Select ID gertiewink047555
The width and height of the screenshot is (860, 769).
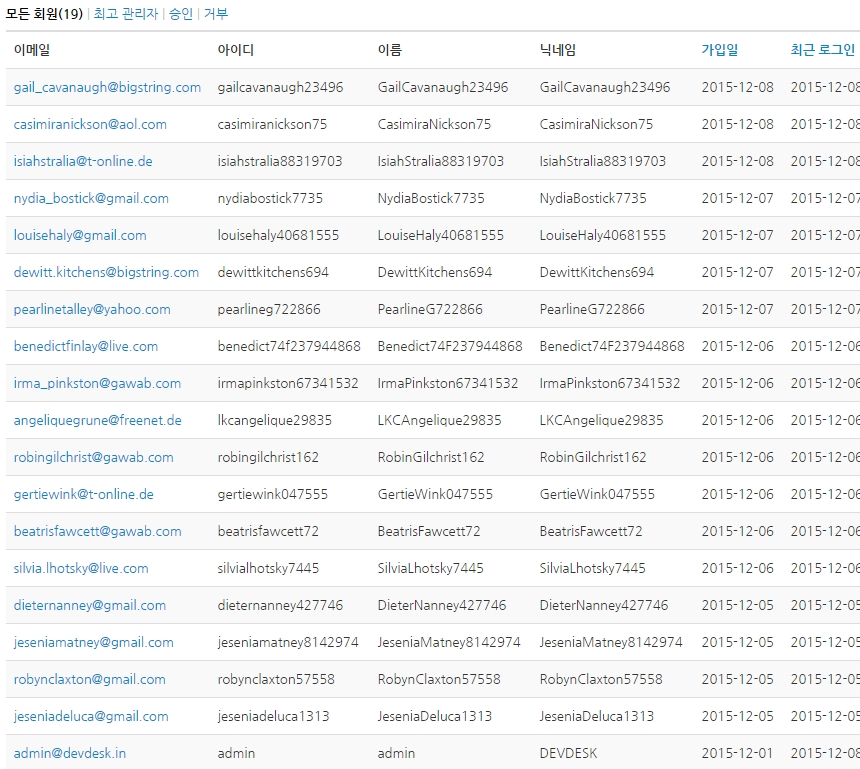(273, 495)
